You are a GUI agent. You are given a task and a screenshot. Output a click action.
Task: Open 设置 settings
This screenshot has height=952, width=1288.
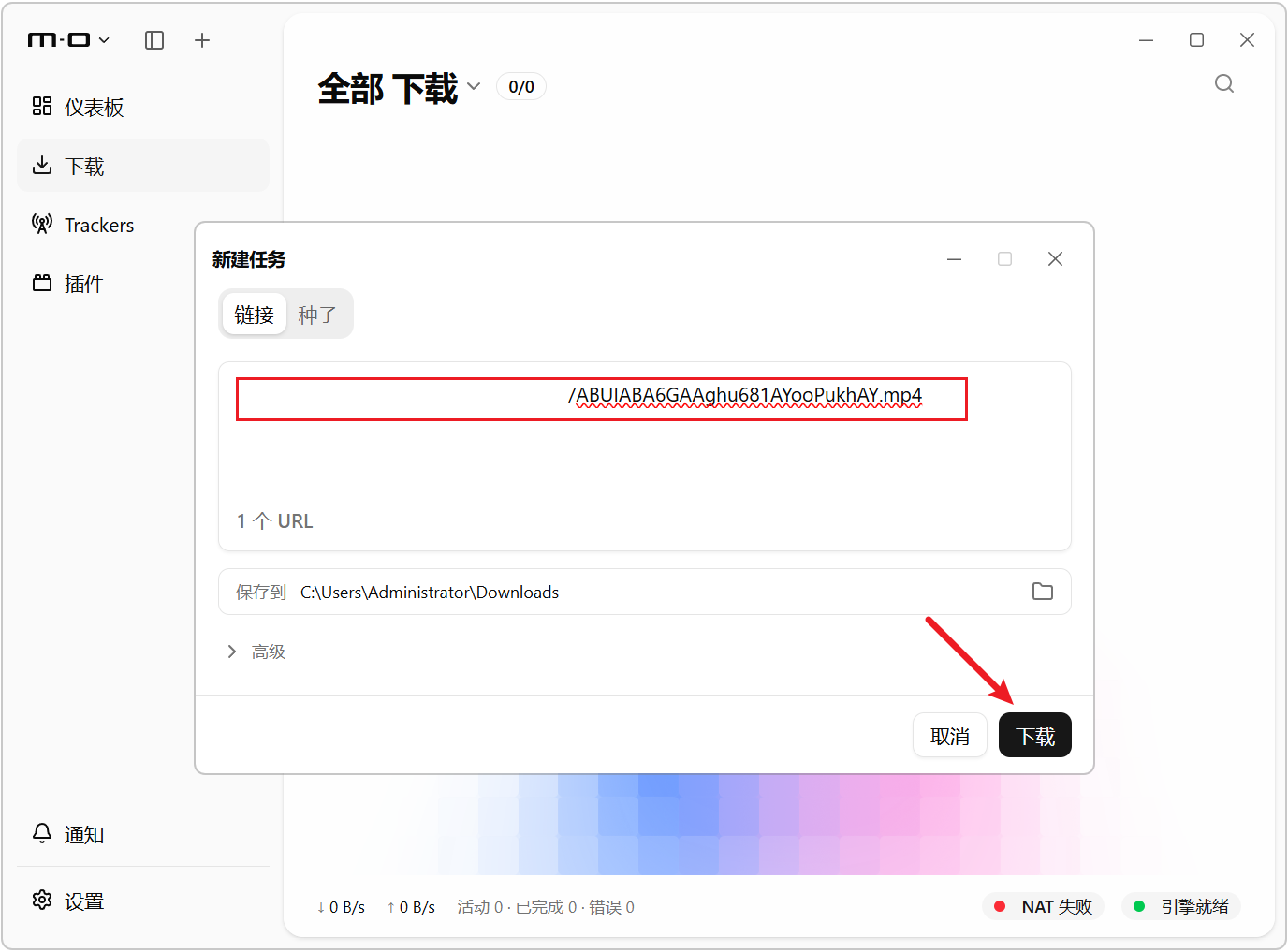[143, 901]
